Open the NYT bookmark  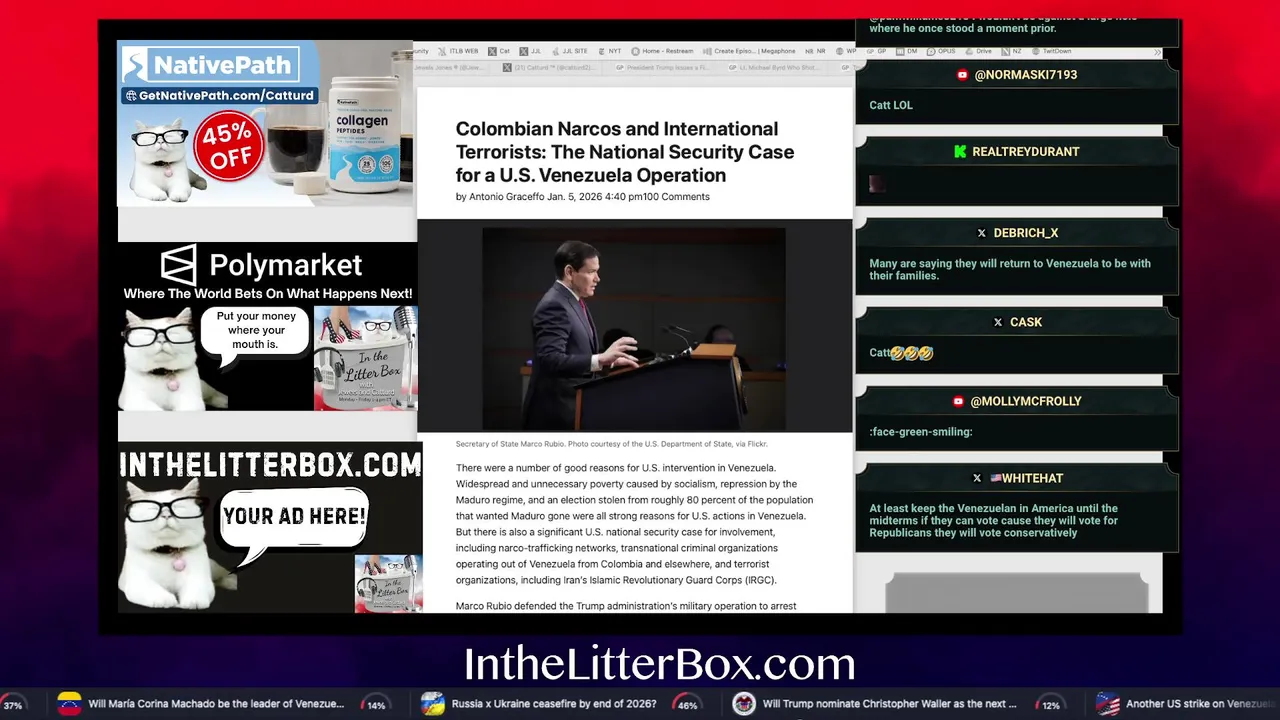[609, 51]
